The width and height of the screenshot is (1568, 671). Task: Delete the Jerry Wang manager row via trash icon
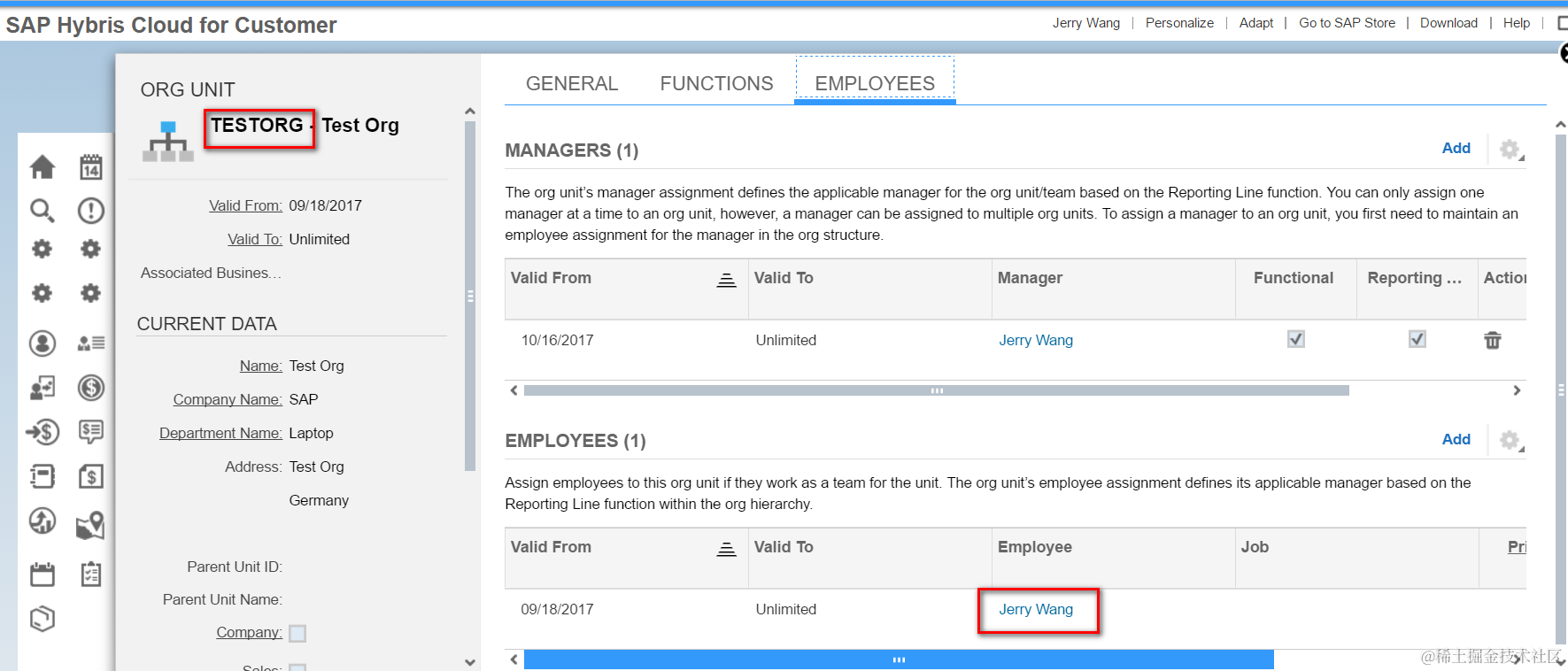pos(1493,340)
